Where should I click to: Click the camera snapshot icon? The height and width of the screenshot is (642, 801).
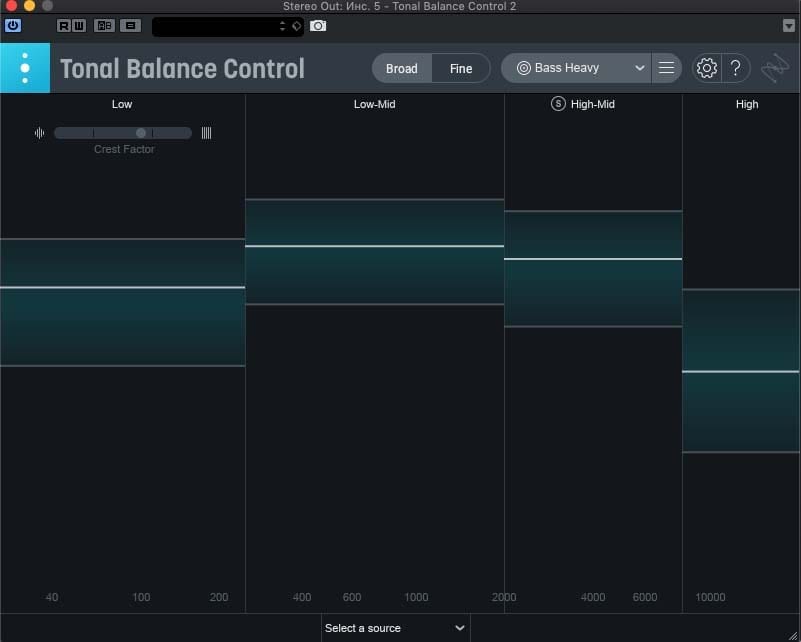(318, 26)
